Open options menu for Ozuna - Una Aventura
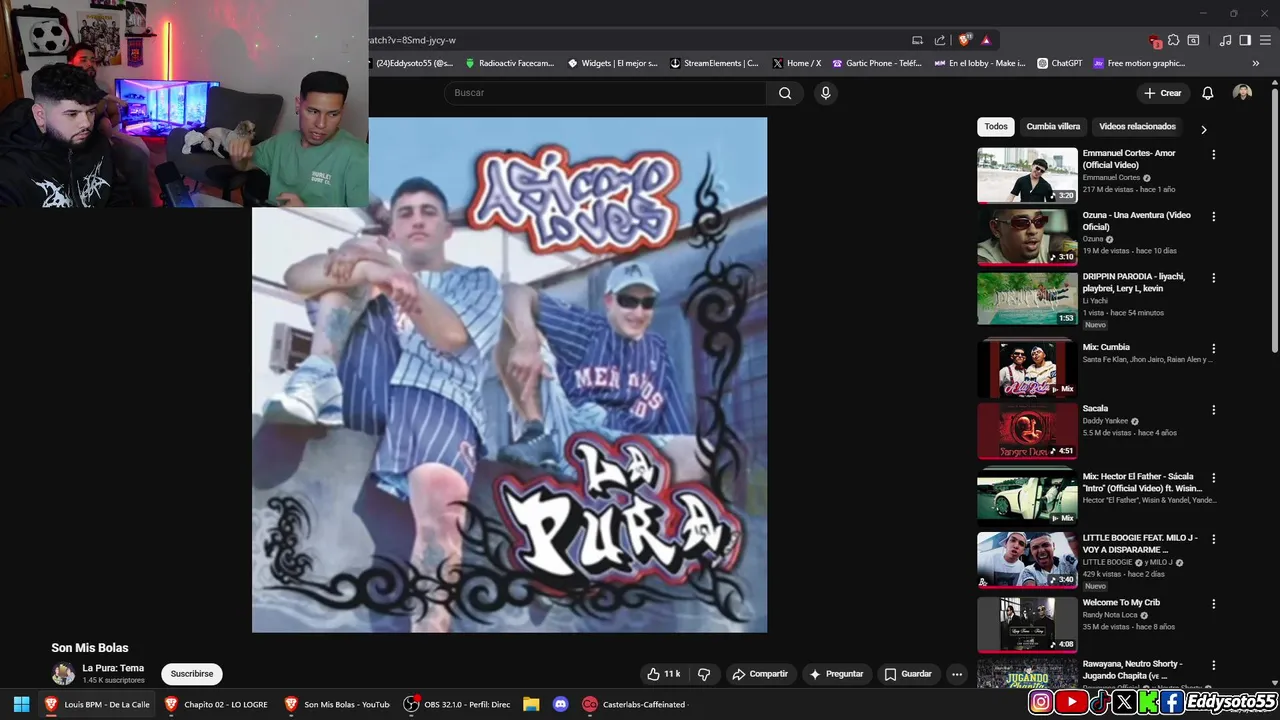This screenshot has width=1280, height=720. tap(1214, 217)
